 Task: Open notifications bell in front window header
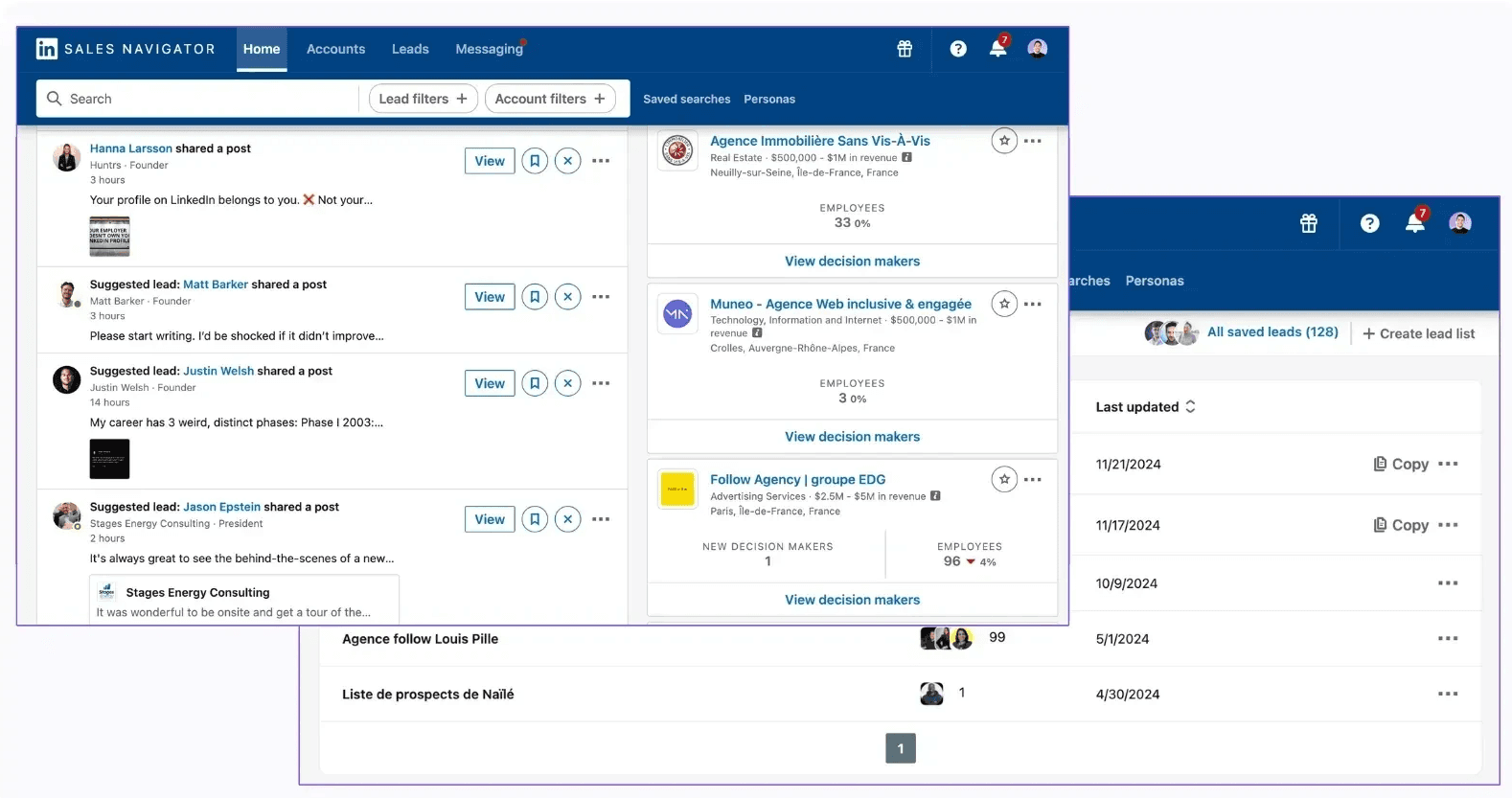coord(998,49)
